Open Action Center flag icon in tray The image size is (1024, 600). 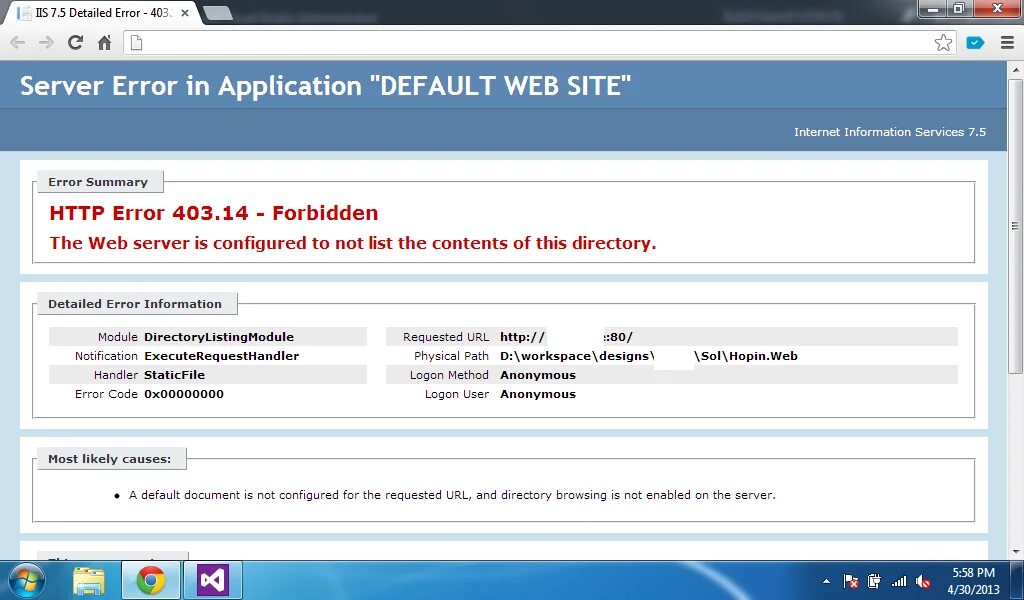point(851,581)
